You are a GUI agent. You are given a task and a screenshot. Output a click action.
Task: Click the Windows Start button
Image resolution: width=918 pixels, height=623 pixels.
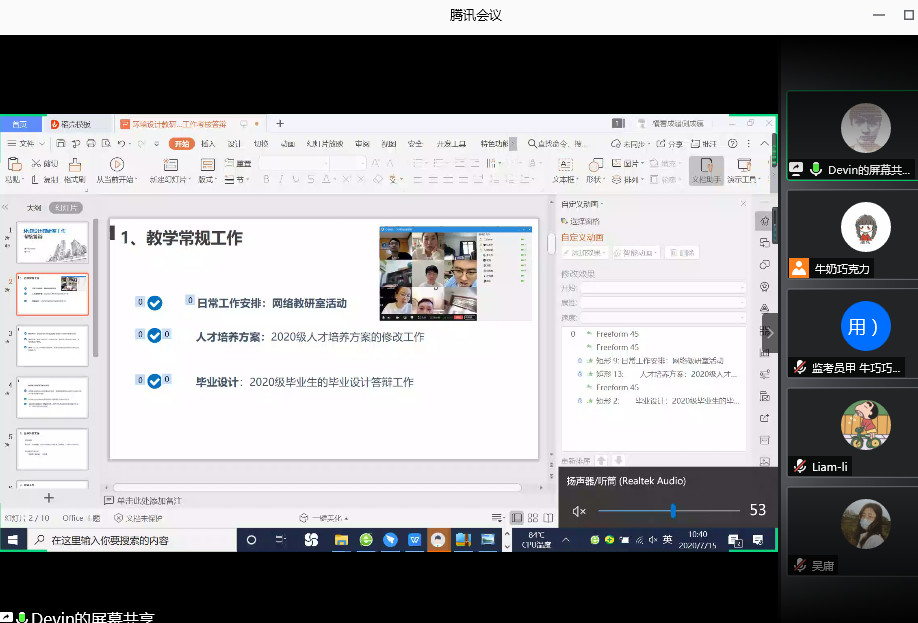pyautogui.click(x=13, y=540)
